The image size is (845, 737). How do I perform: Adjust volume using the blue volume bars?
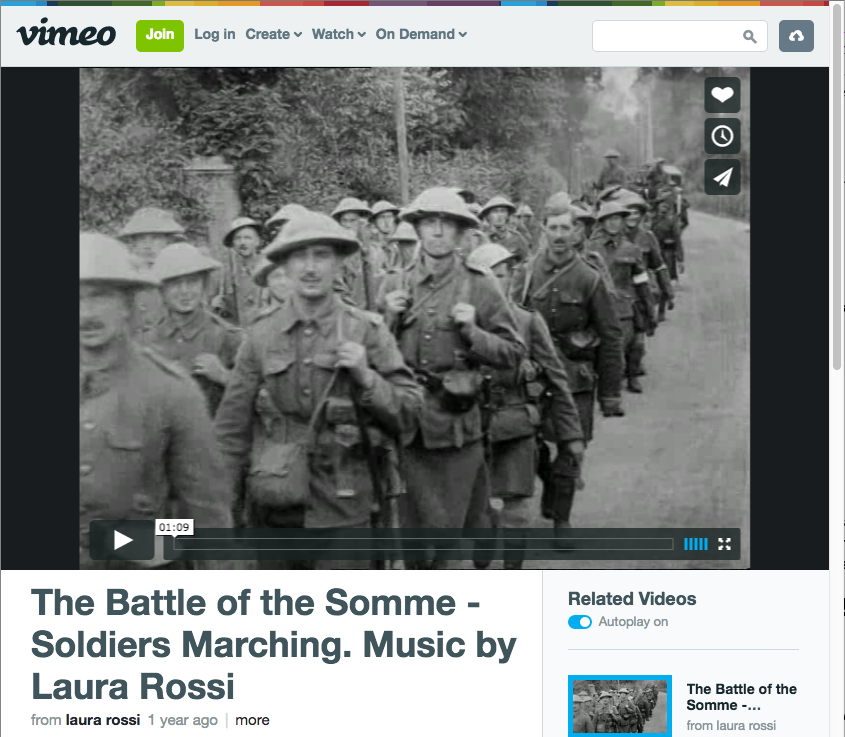[696, 544]
